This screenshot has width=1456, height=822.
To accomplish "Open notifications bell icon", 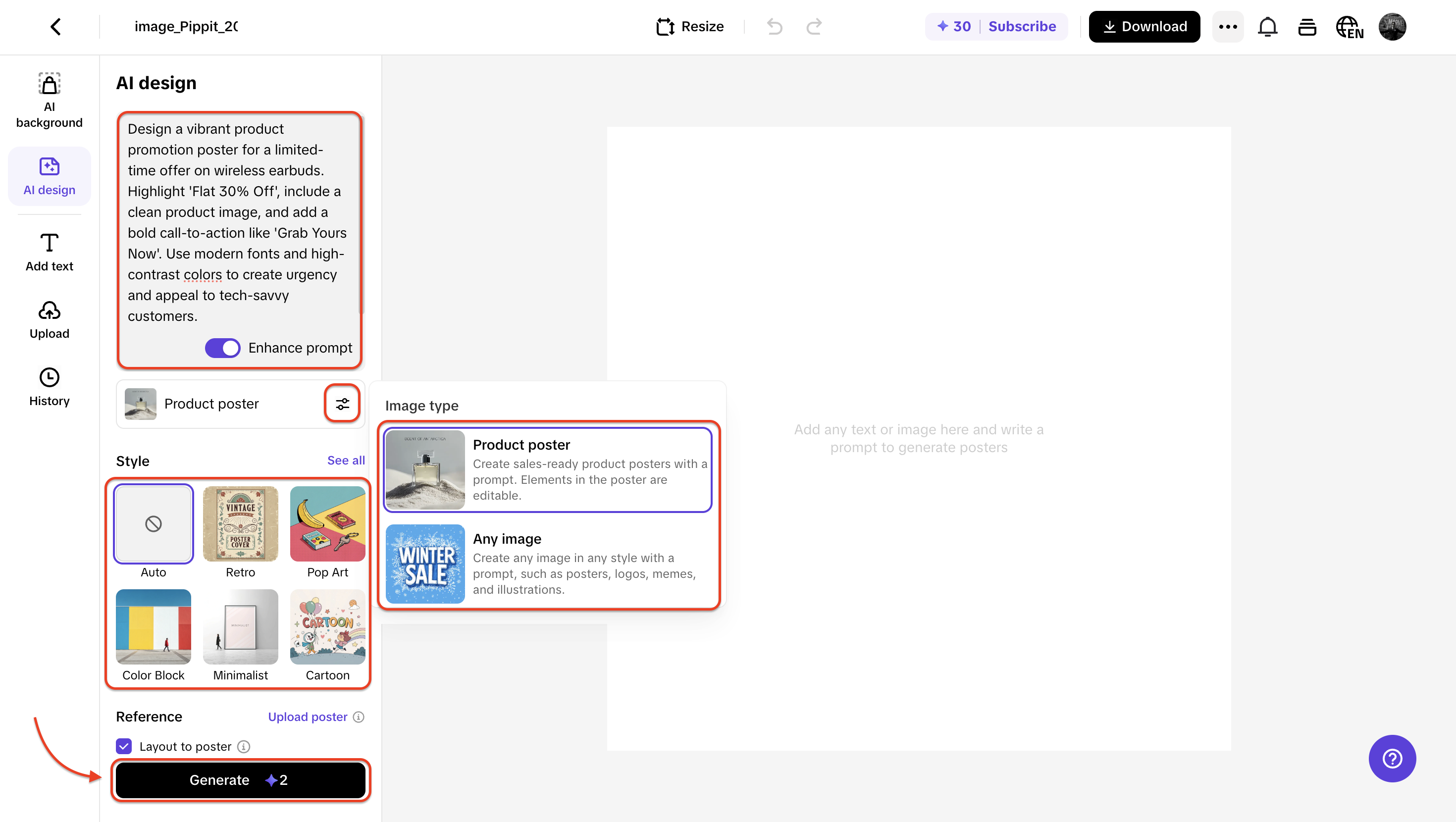I will tap(1267, 27).
